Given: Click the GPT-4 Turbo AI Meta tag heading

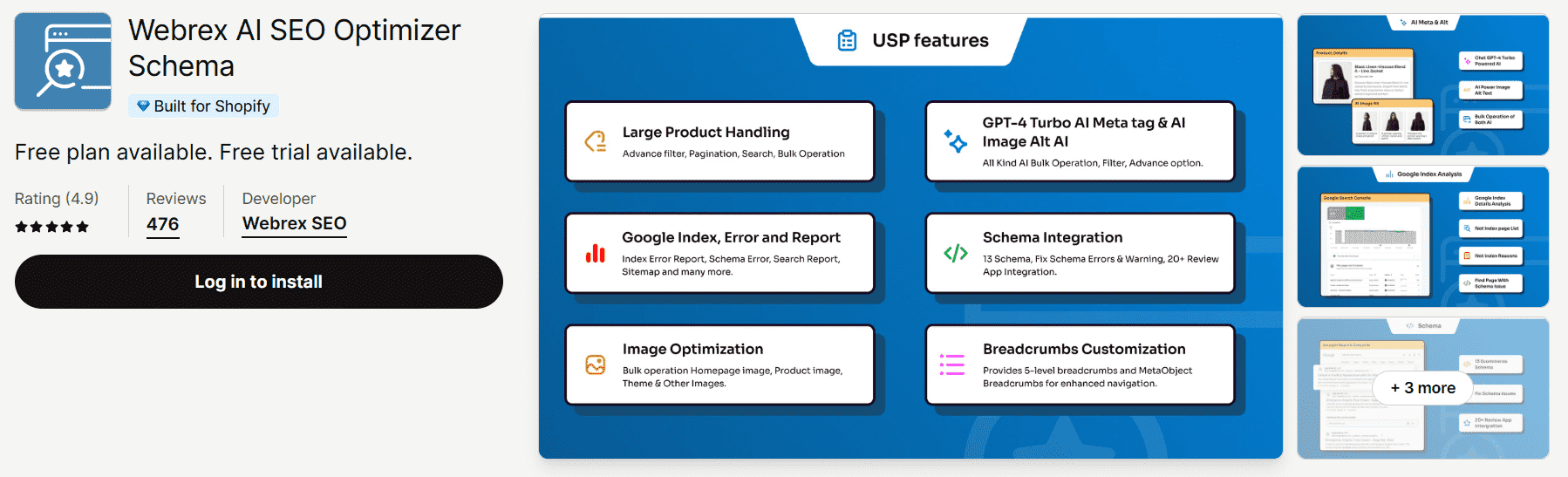Looking at the screenshot, I should [1084, 132].
